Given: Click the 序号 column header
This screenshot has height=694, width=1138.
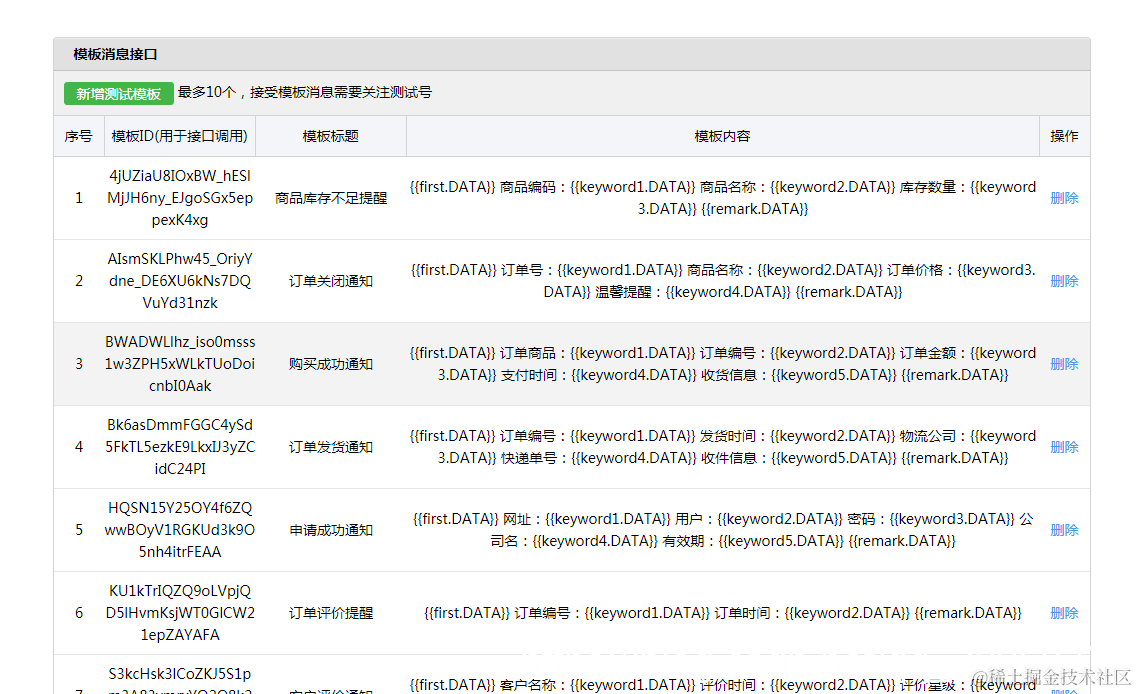Looking at the screenshot, I should pos(78,136).
